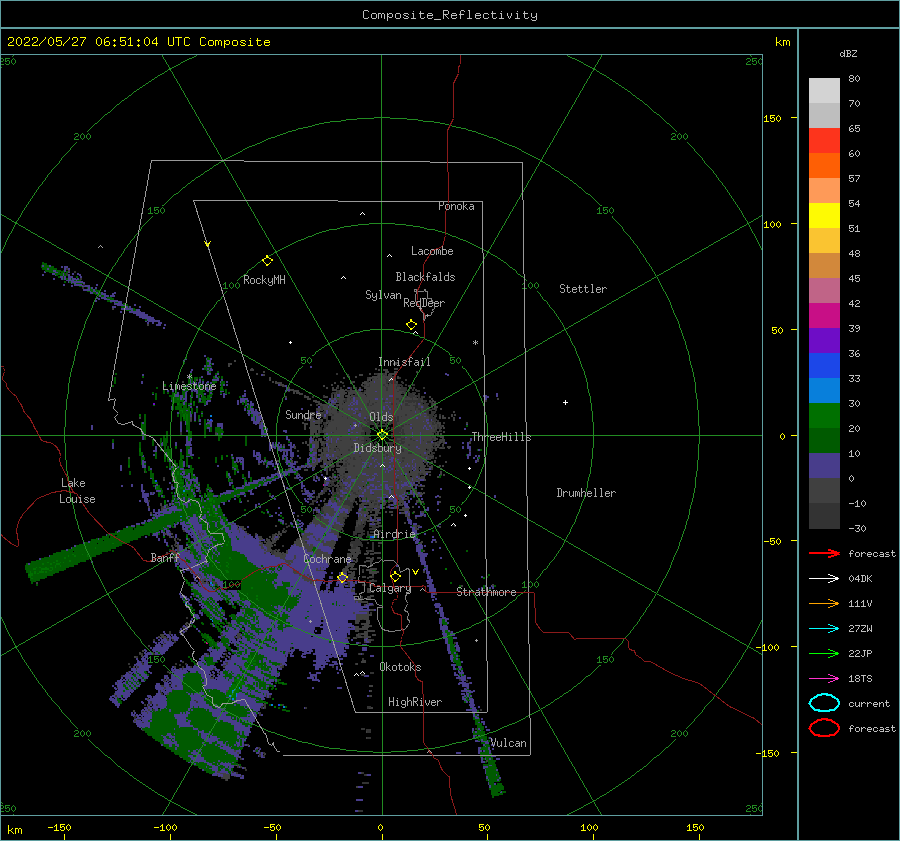Click the Strathmore label
The width and height of the screenshot is (900, 841).
coord(486,592)
